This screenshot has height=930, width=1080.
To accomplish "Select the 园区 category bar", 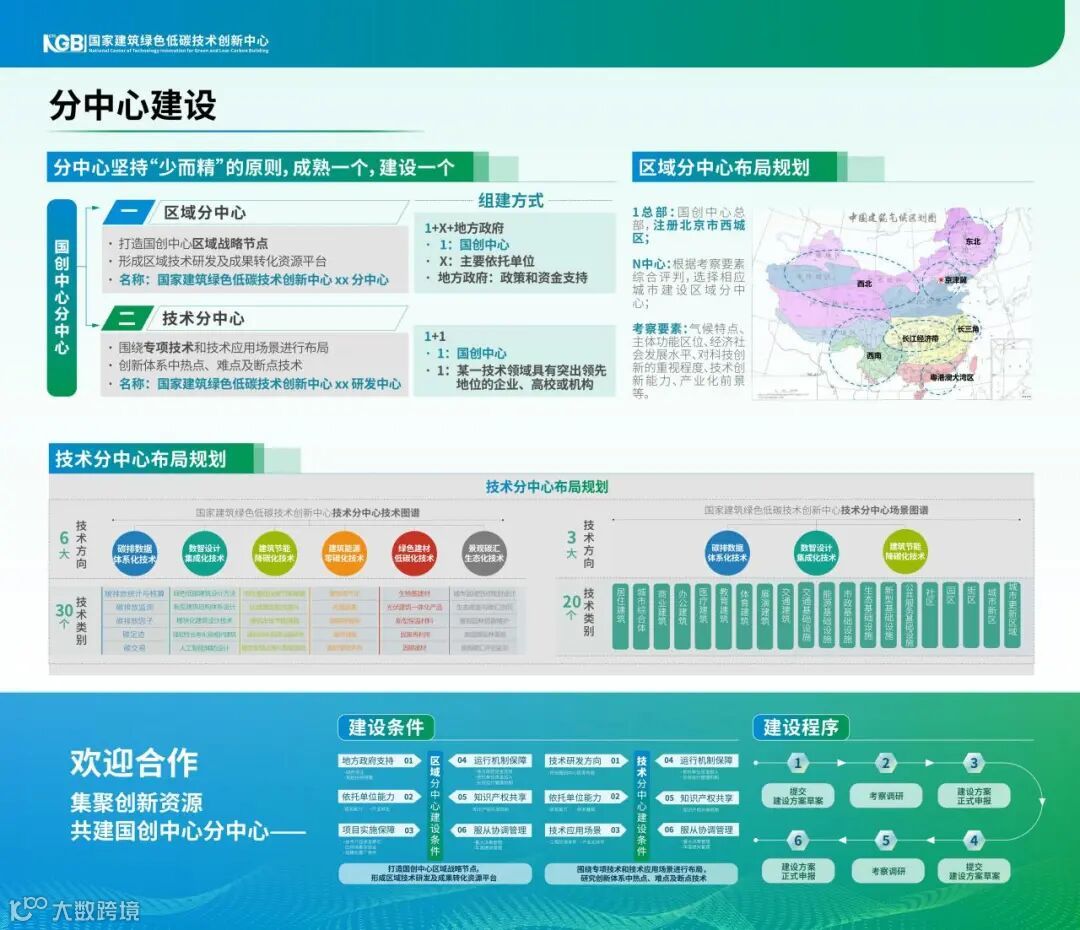I will [x=951, y=614].
